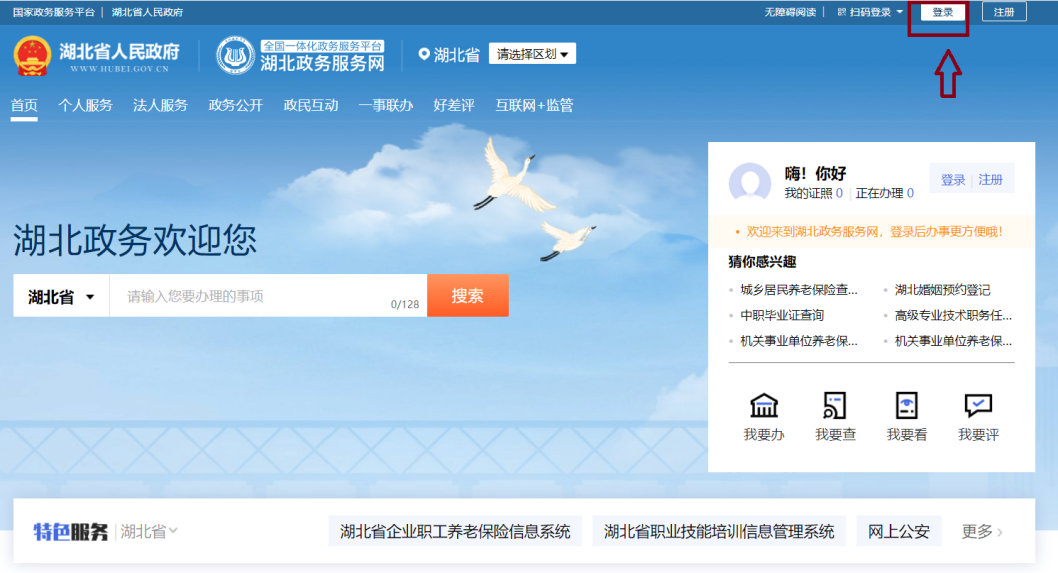Open the 我要查 document search icon
This screenshot has height=573, width=1058.
(x=835, y=406)
